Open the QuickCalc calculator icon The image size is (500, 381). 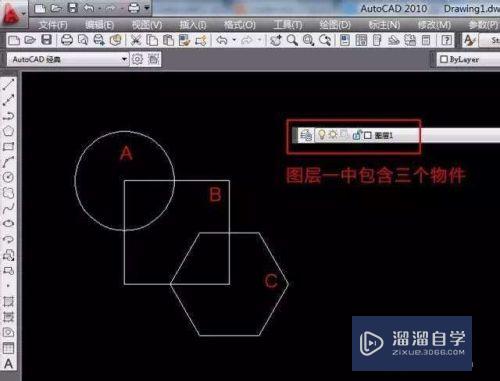click(x=426, y=40)
